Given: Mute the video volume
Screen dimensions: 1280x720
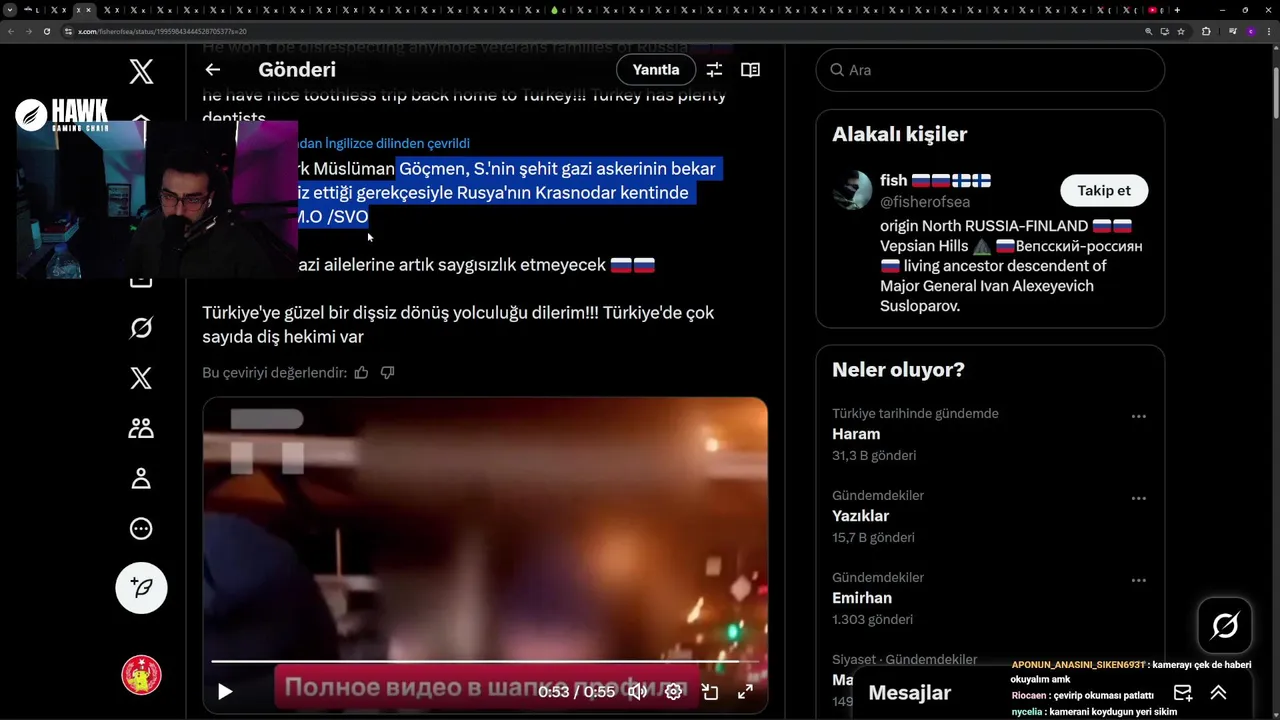Looking at the screenshot, I should (637, 691).
